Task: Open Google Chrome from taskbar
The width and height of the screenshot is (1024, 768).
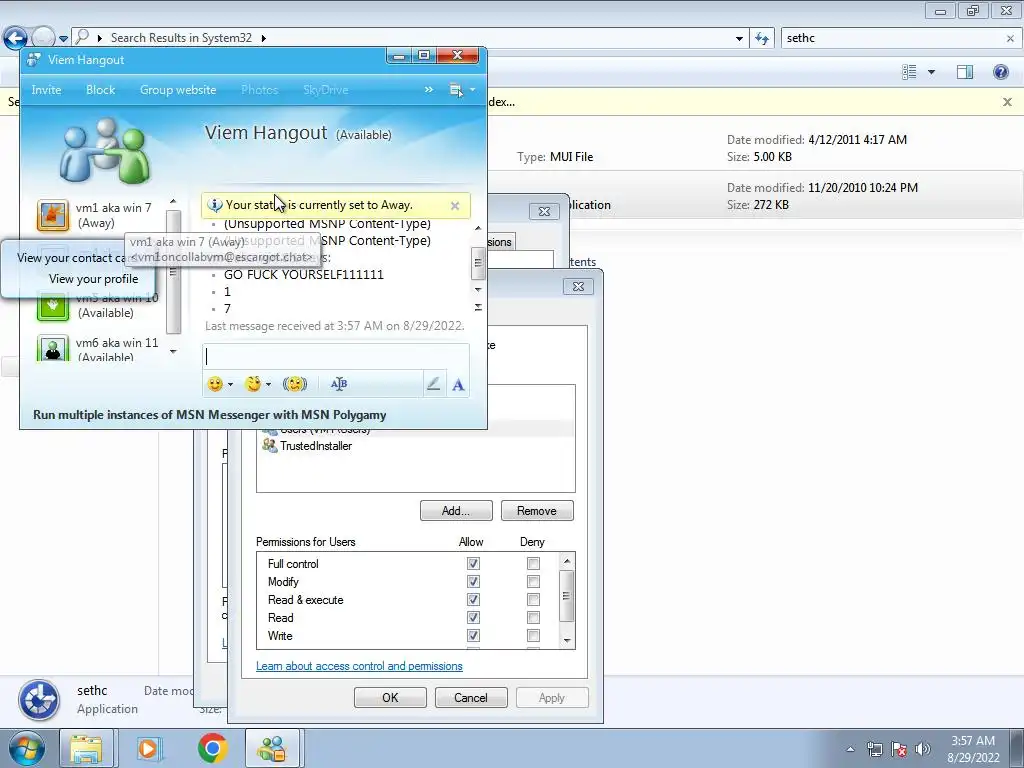Action: [x=212, y=748]
